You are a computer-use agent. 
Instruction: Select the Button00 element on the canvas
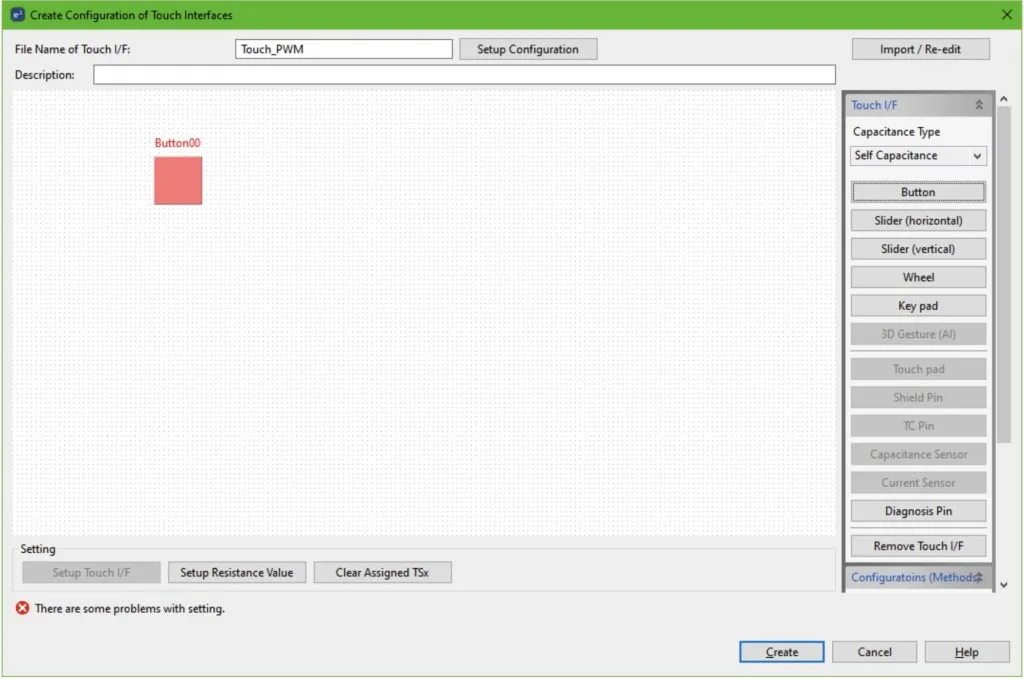tap(178, 181)
